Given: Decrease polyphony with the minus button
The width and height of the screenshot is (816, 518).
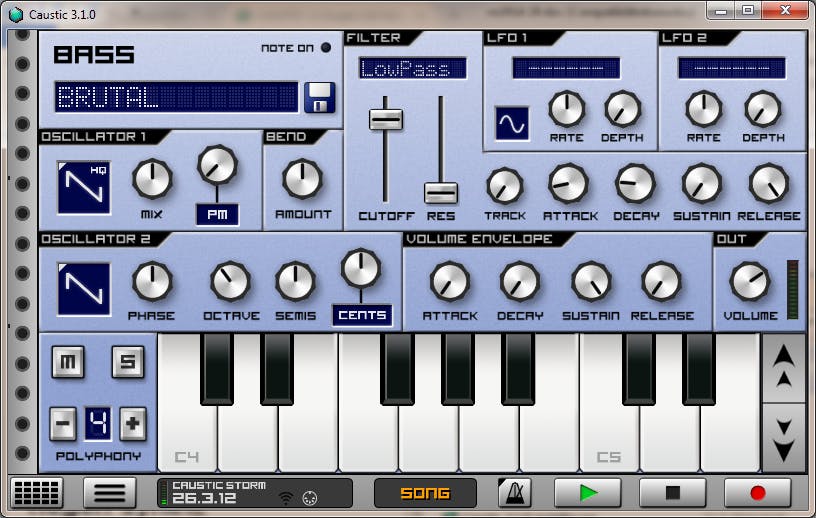Looking at the screenshot, I should (x=62, y=424).
